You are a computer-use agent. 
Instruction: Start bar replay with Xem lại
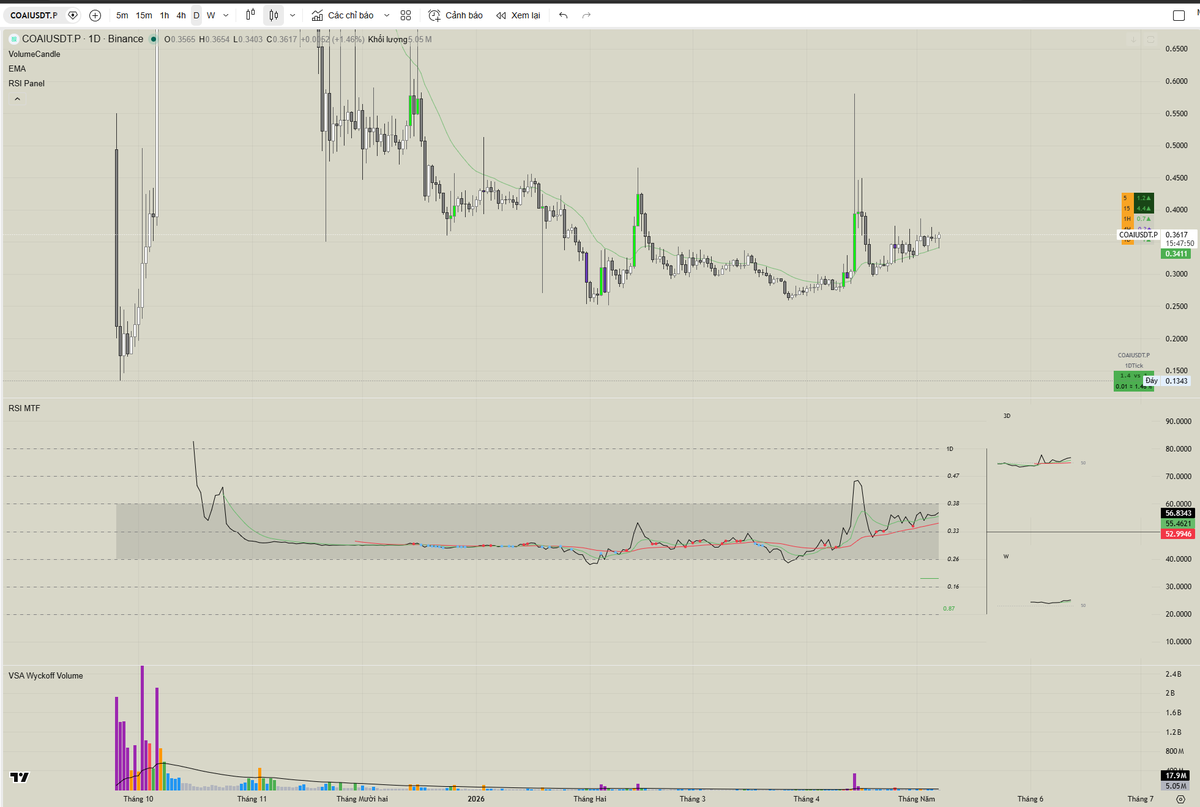pos(518,15)
